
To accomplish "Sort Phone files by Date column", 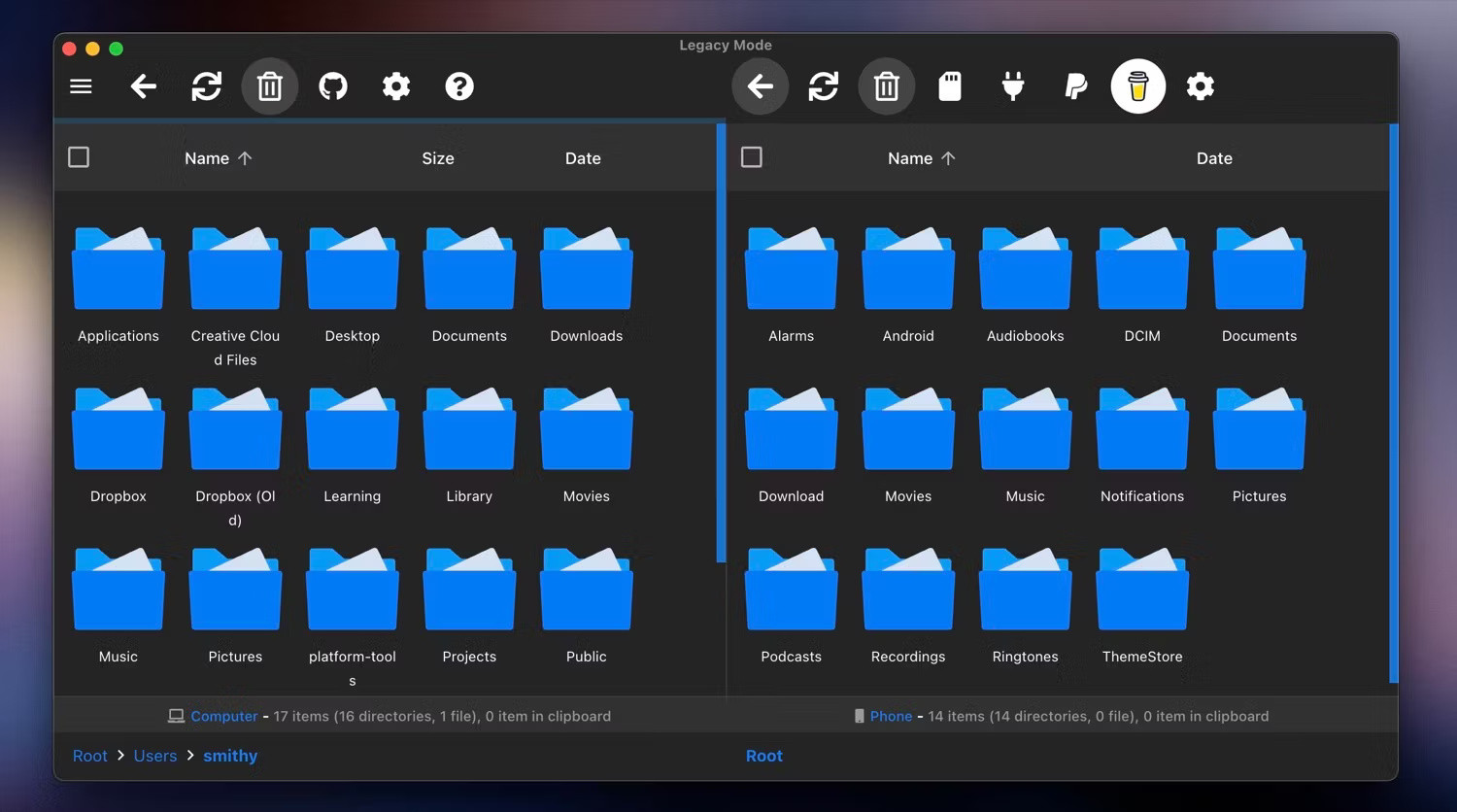I will (x=1213, y=157).
